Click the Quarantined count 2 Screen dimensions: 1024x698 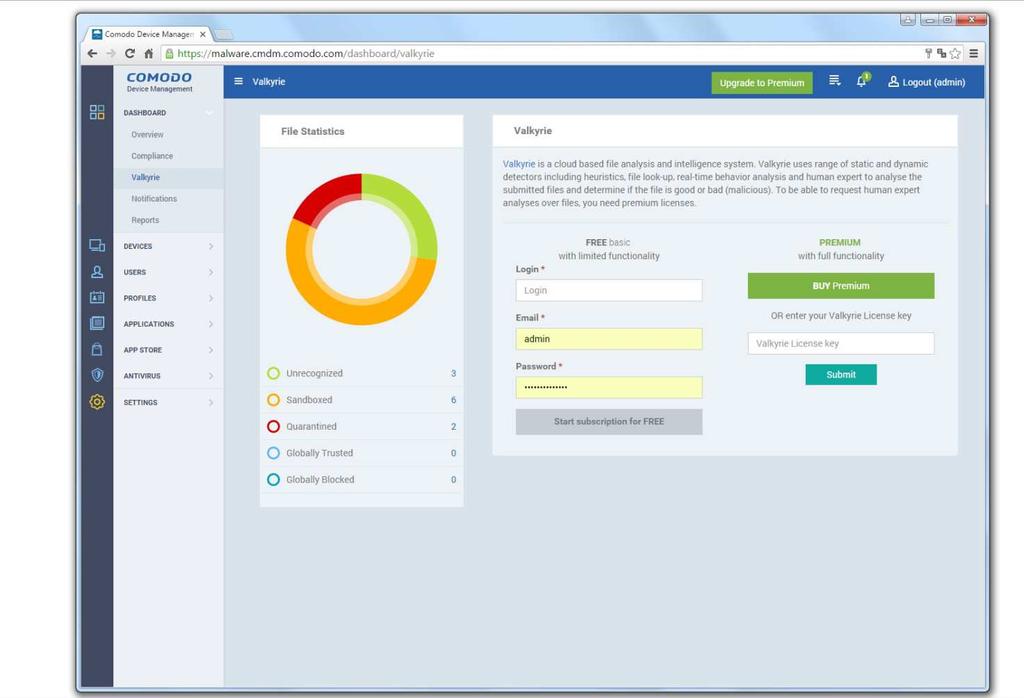[453, 426]
